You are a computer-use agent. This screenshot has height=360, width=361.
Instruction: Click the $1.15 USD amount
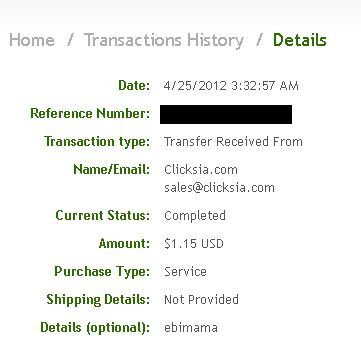[194, 244]
